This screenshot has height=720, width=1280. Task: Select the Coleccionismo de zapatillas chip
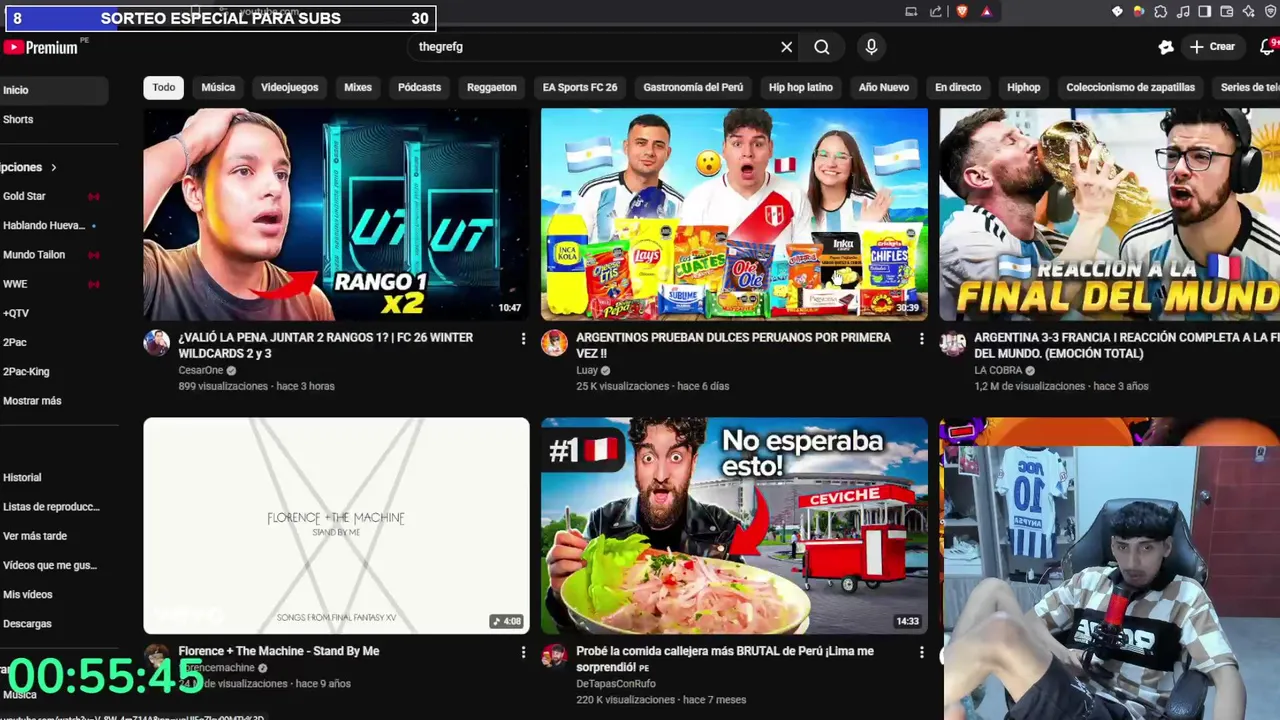click(x=1131, y=87)
